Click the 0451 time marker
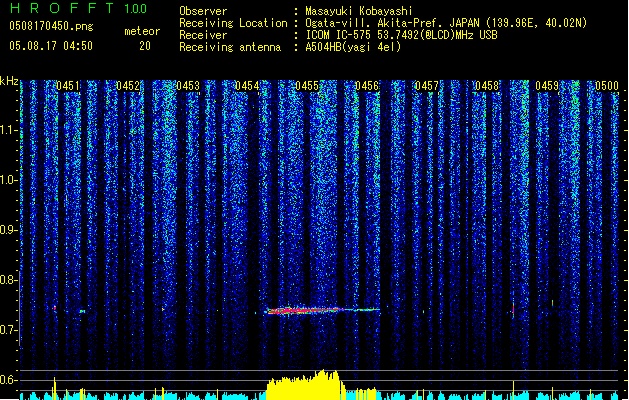This screenshot has height=400, width=629. click(68, 86)
